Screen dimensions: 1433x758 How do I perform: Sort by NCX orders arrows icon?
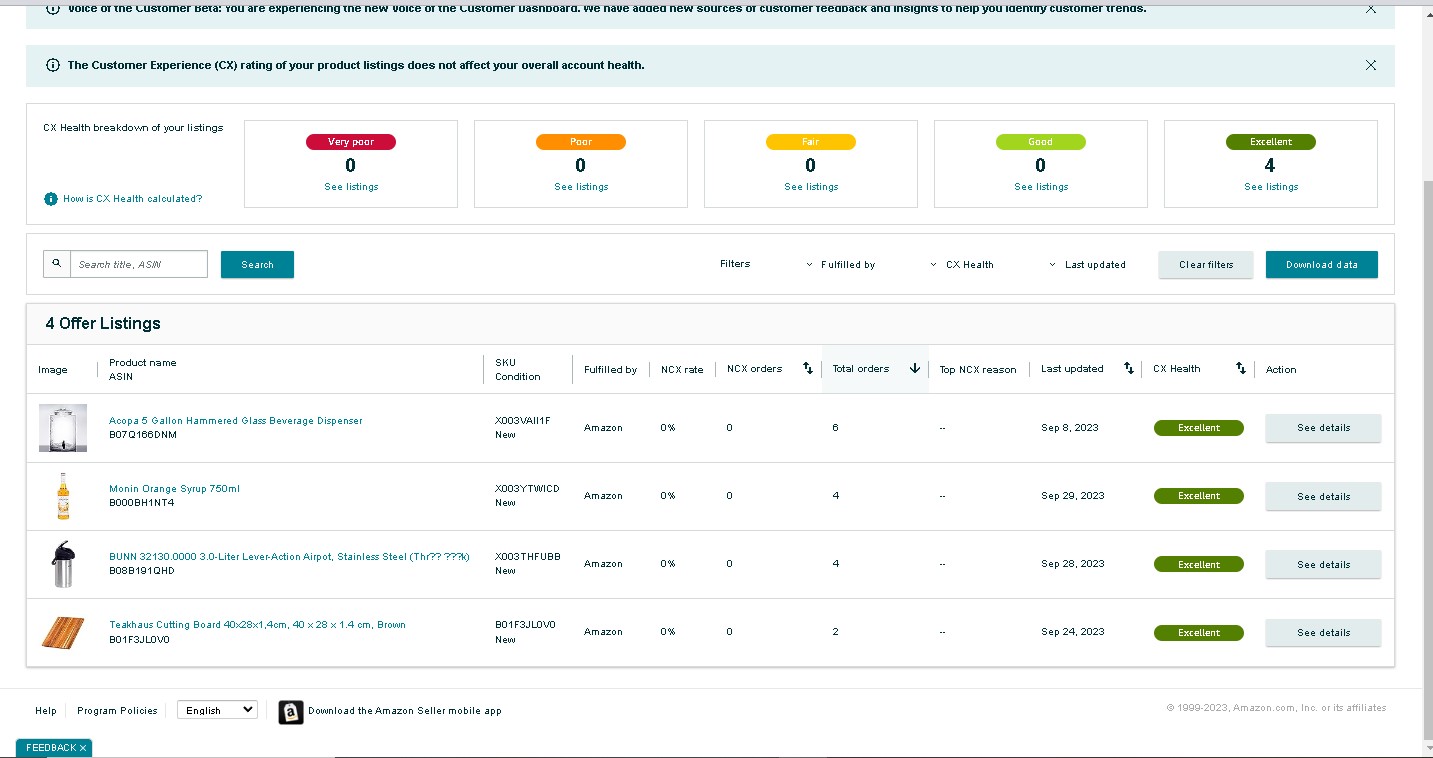click(x=808, y=369)
